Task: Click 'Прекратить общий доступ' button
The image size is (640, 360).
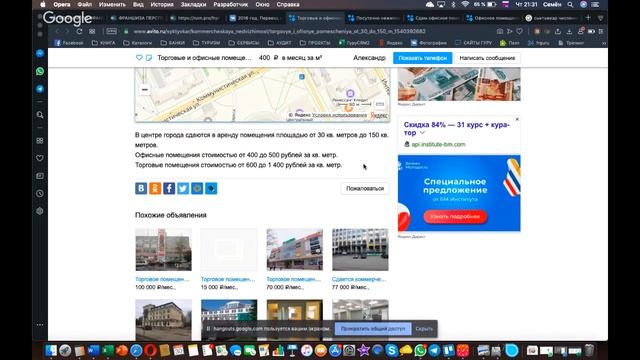Action: [x=373, y=329]
